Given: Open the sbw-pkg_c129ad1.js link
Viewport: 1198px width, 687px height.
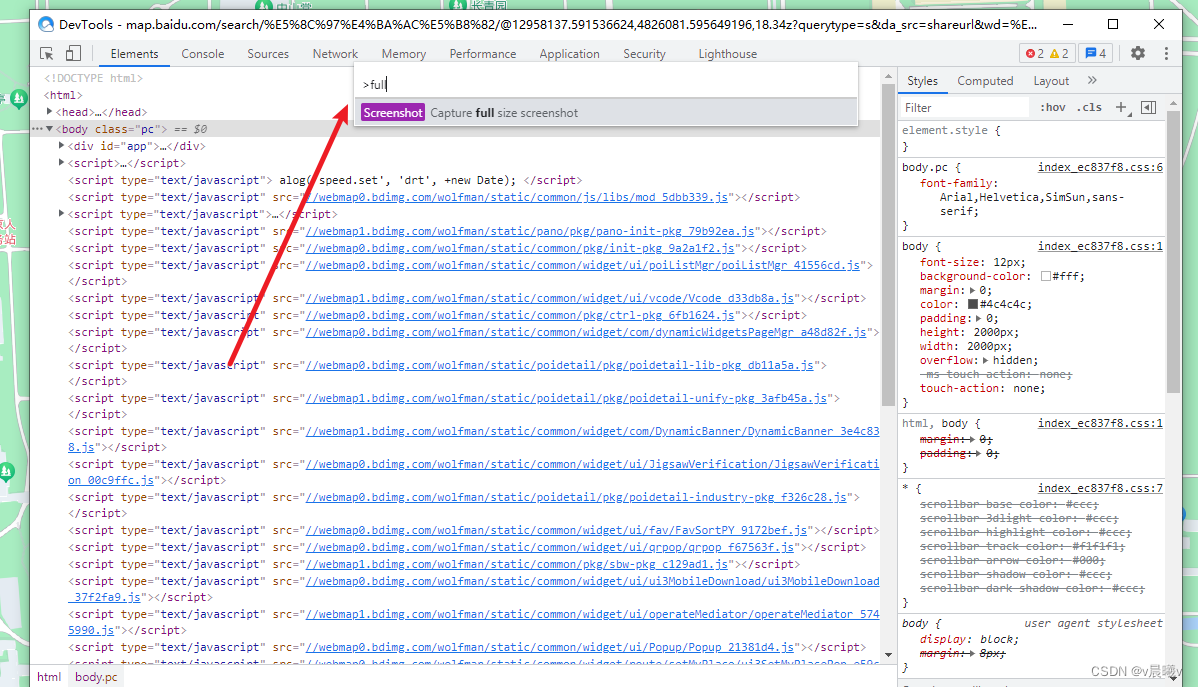Looking at the screenshot, I should click(x=516, y=564).
